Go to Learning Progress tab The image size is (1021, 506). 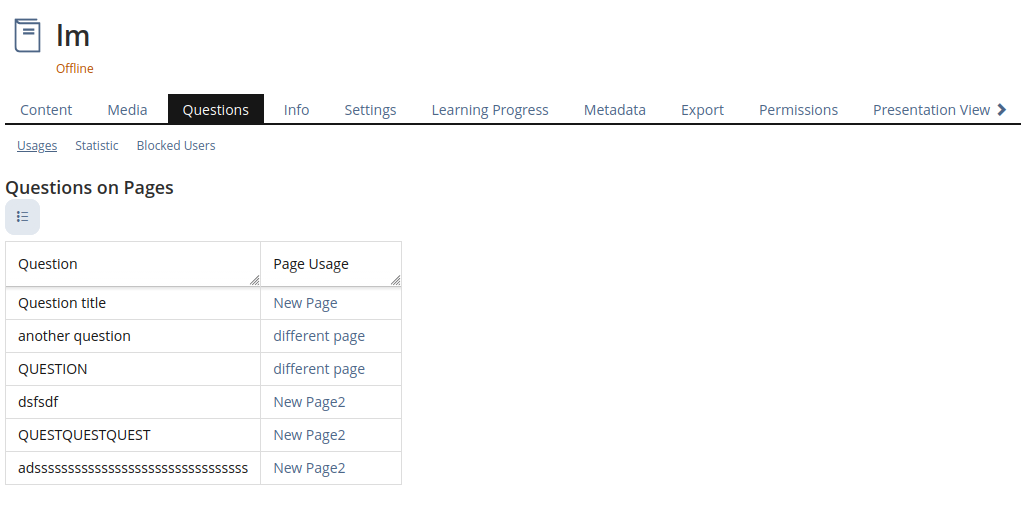coord(490,110)
